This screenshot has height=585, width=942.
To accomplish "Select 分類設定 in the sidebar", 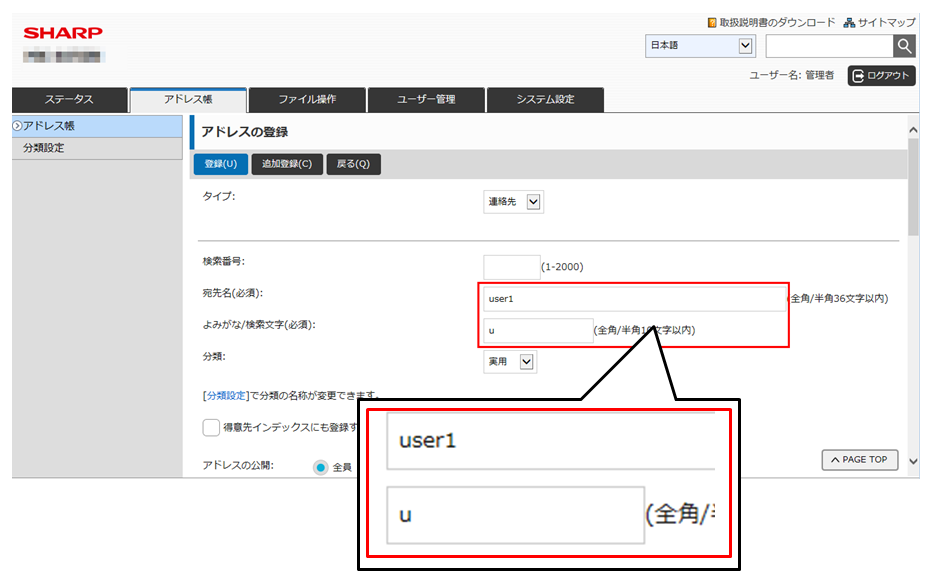I will (x=97, y=148).
